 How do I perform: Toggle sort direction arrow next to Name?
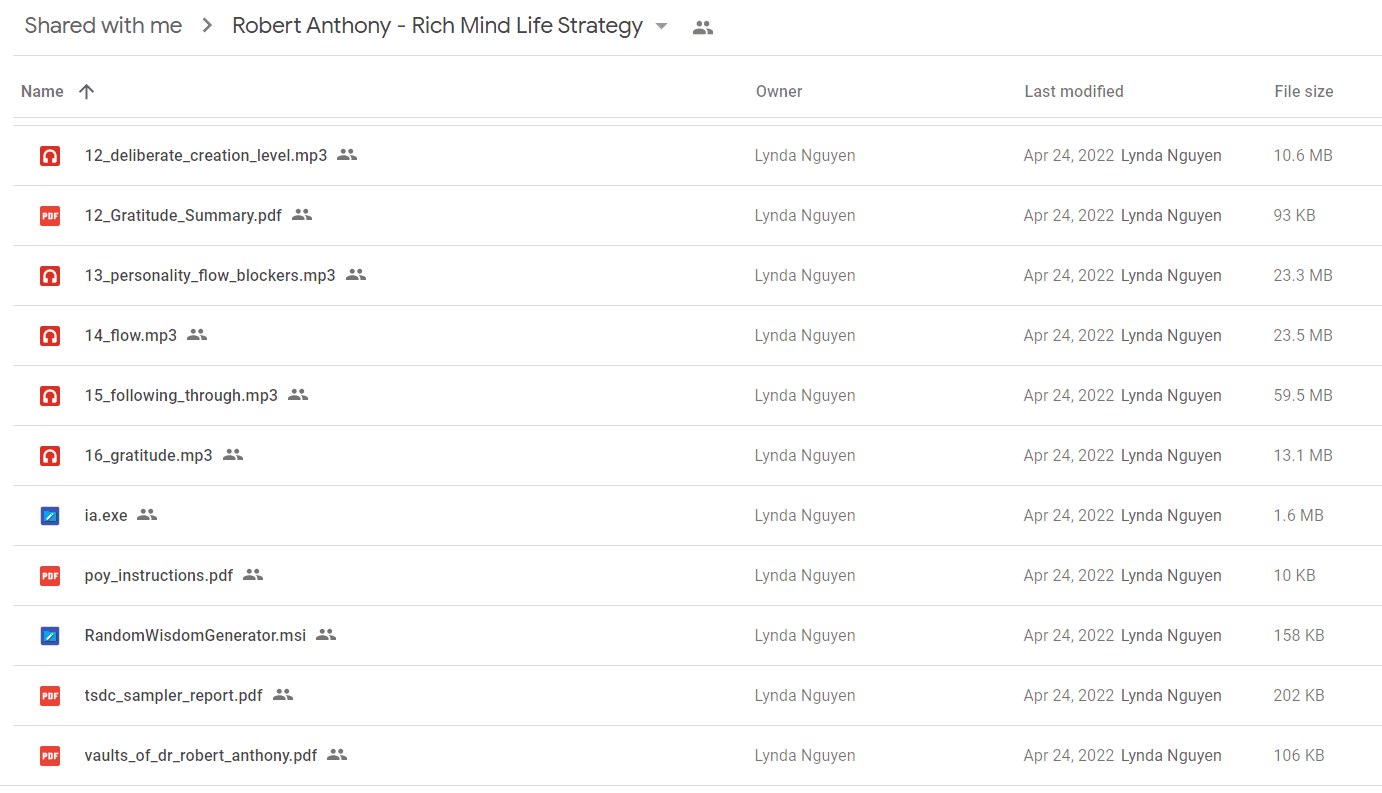point(86,91)
